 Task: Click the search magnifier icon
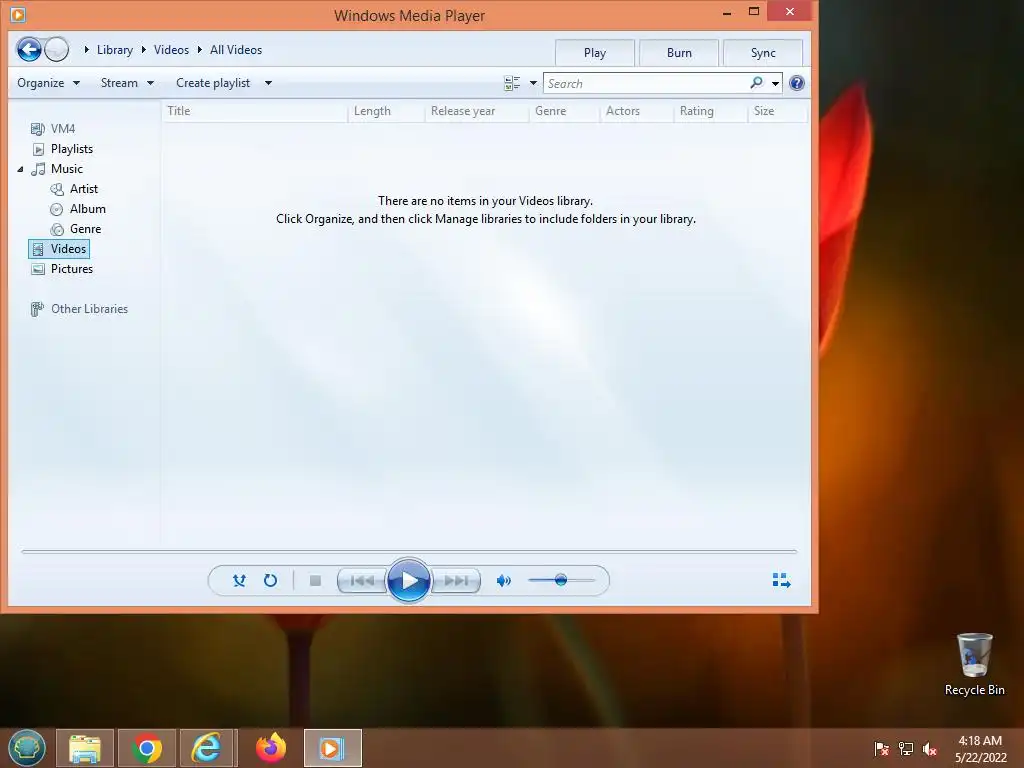point(756,83)
